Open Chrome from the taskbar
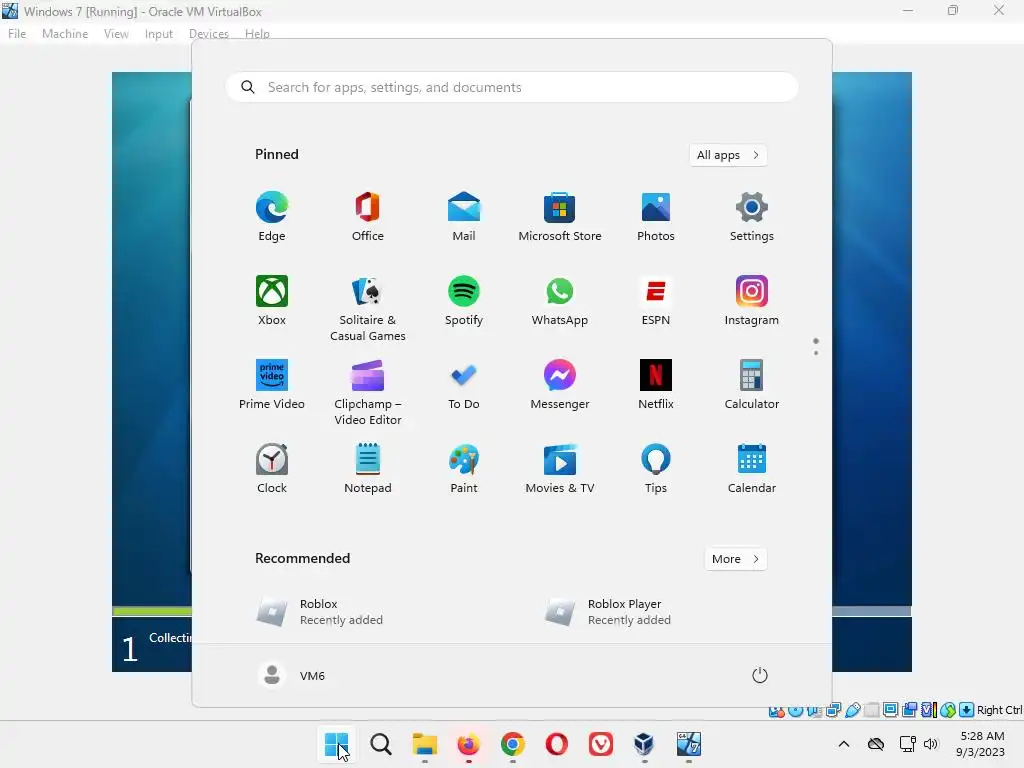Screen dimensions: 1024x768 pyautogui.click(x=513, y=744)
